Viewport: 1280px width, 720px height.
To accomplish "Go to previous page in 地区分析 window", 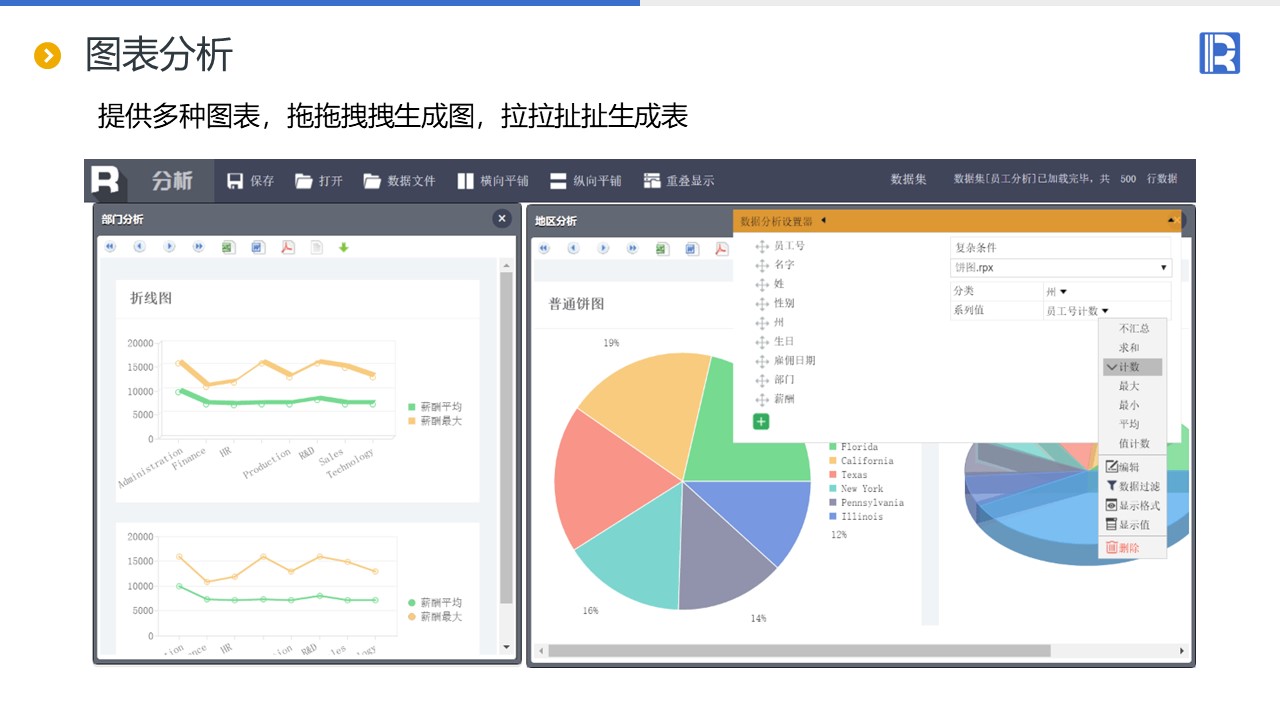I will tap(574, 248).
